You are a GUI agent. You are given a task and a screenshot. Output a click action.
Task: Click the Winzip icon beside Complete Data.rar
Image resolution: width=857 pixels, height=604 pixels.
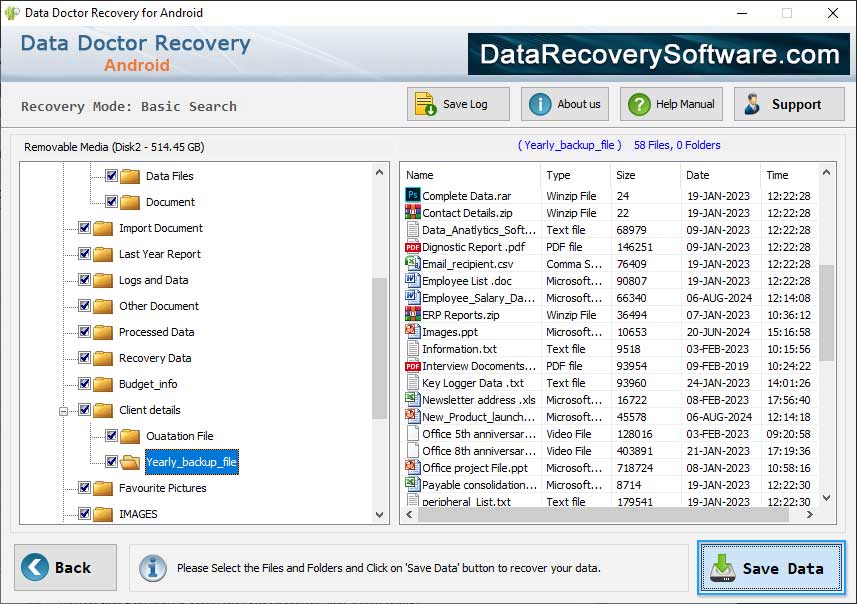pyautogui.click(x=414, y=196)
